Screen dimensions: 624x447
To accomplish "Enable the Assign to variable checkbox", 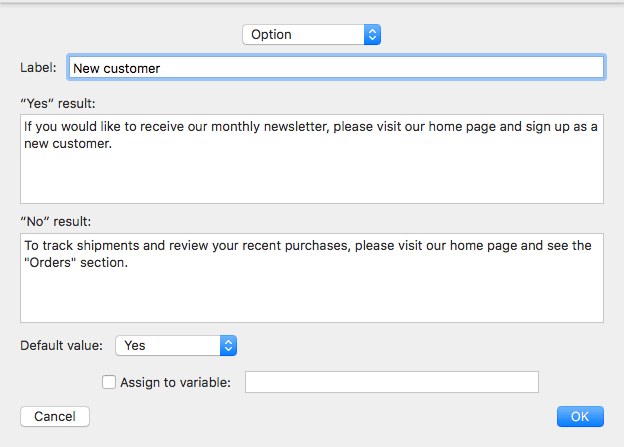I will click(109, 382).
